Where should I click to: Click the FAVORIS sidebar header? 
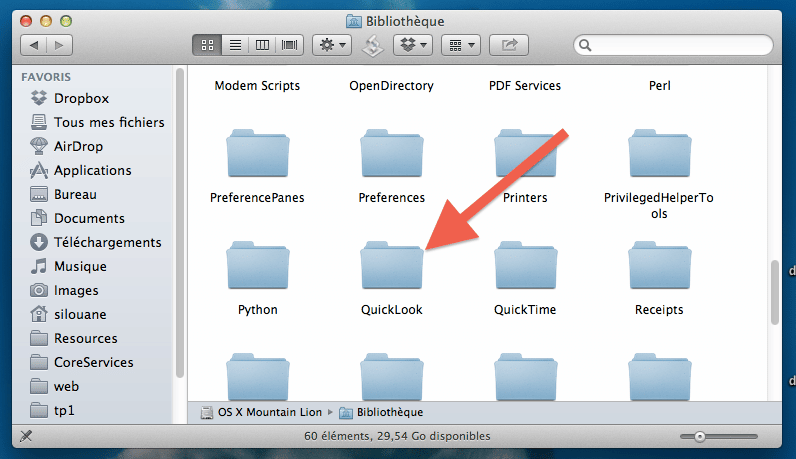[46, 77]
